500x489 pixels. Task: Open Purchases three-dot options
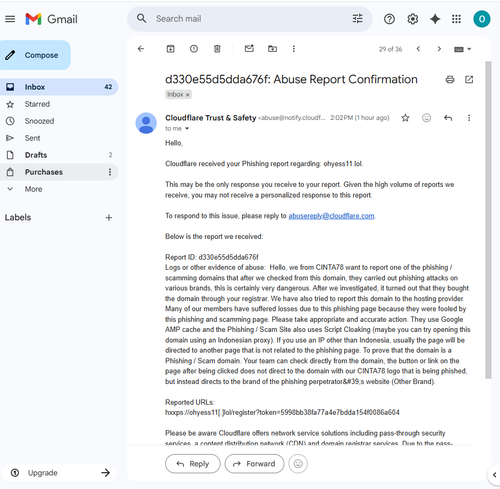(x=110, y=172)
